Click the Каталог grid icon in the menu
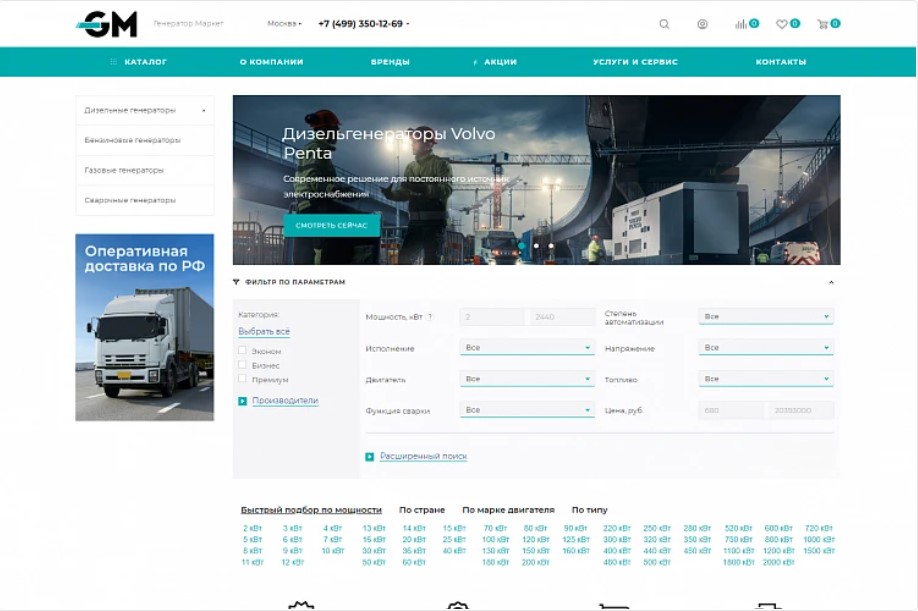 114,61
